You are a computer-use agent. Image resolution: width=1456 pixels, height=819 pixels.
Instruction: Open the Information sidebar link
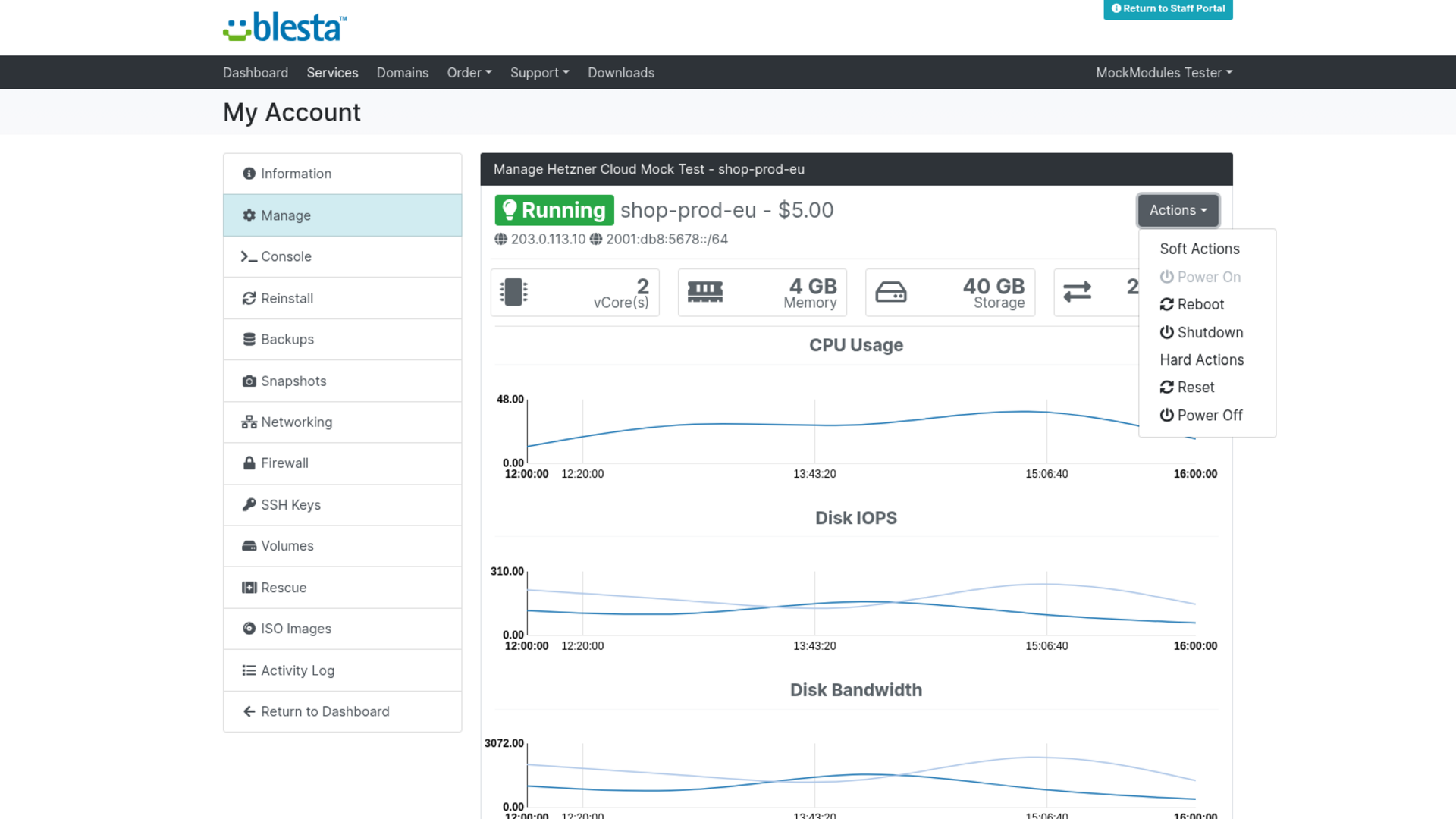[x=343, y=174]
